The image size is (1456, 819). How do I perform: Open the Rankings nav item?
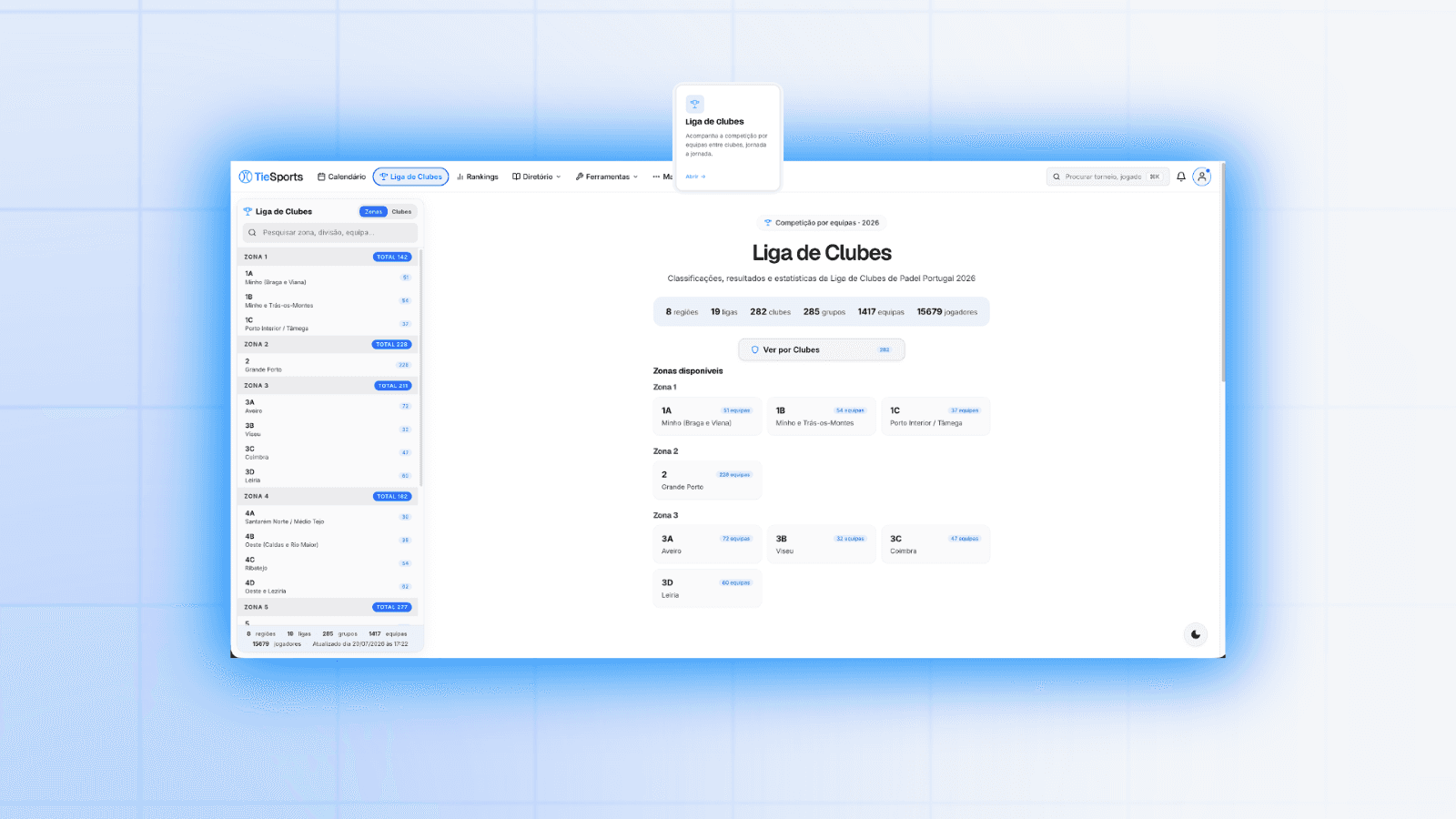click(478, 177)
